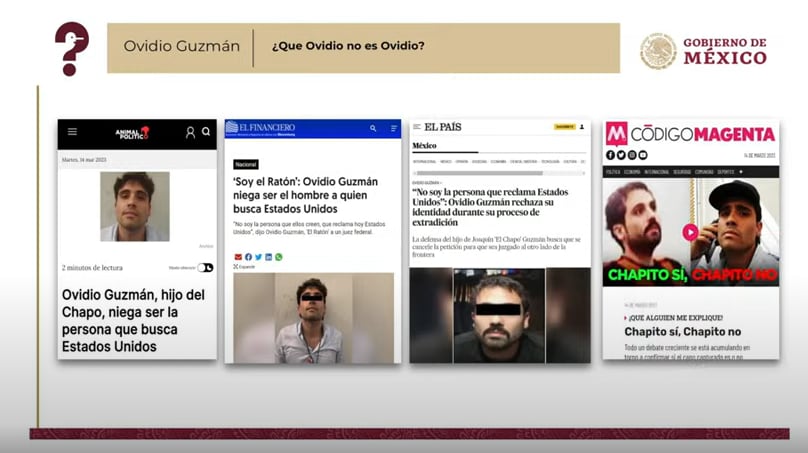Click the Animal Político search magnifier icon
The image size is (808, 453).
point(206,132)
